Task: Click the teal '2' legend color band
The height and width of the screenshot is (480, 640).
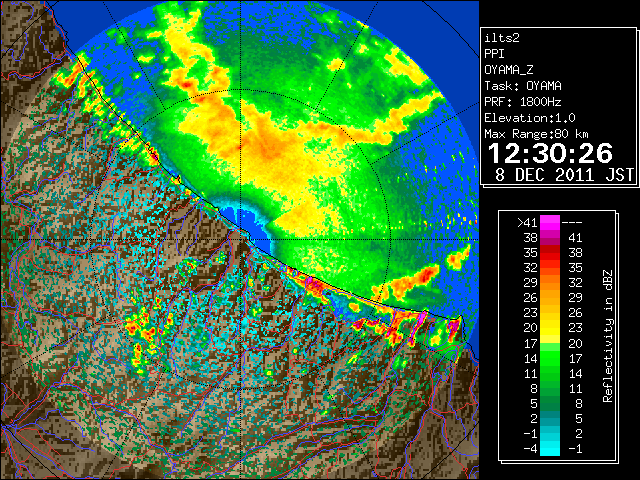Action: [550, 419]
